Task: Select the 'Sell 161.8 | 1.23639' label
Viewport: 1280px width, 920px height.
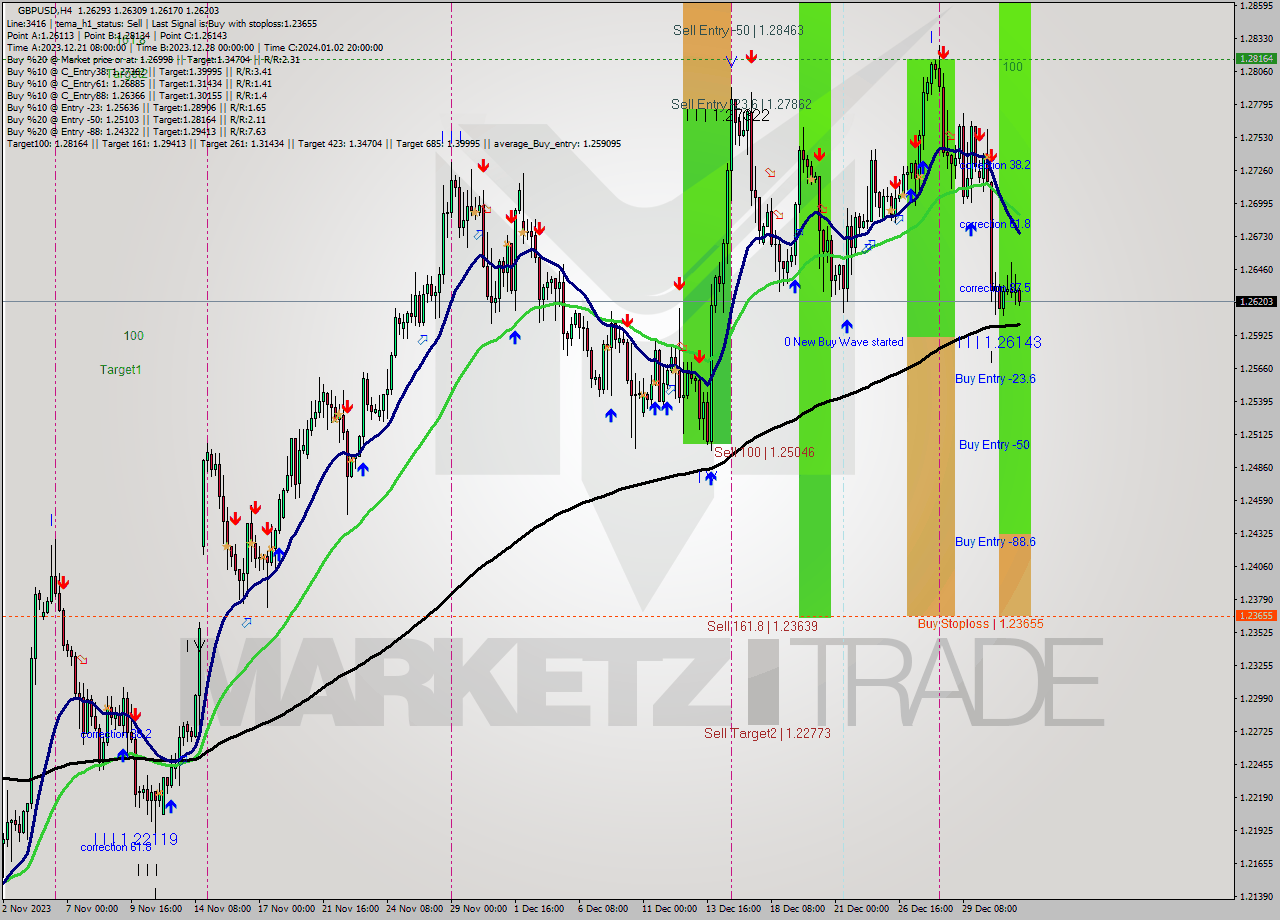Action: click(x=762, y=627)
